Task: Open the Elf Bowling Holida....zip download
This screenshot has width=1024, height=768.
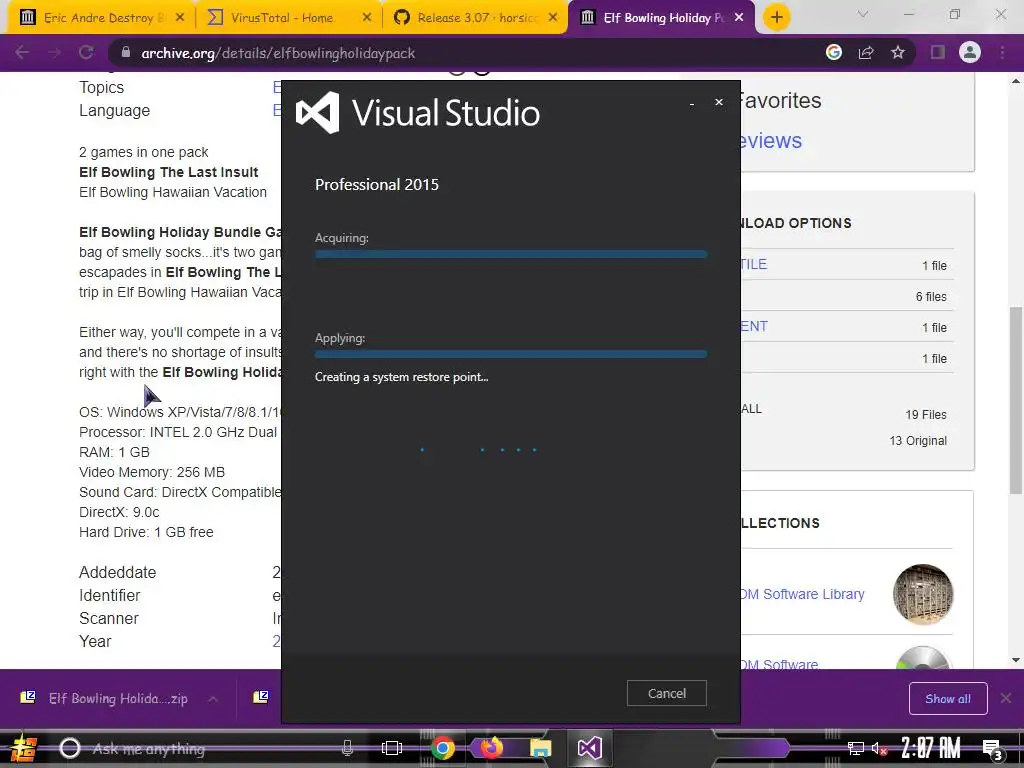Action: pyautogui.click(x=118, y=698)
